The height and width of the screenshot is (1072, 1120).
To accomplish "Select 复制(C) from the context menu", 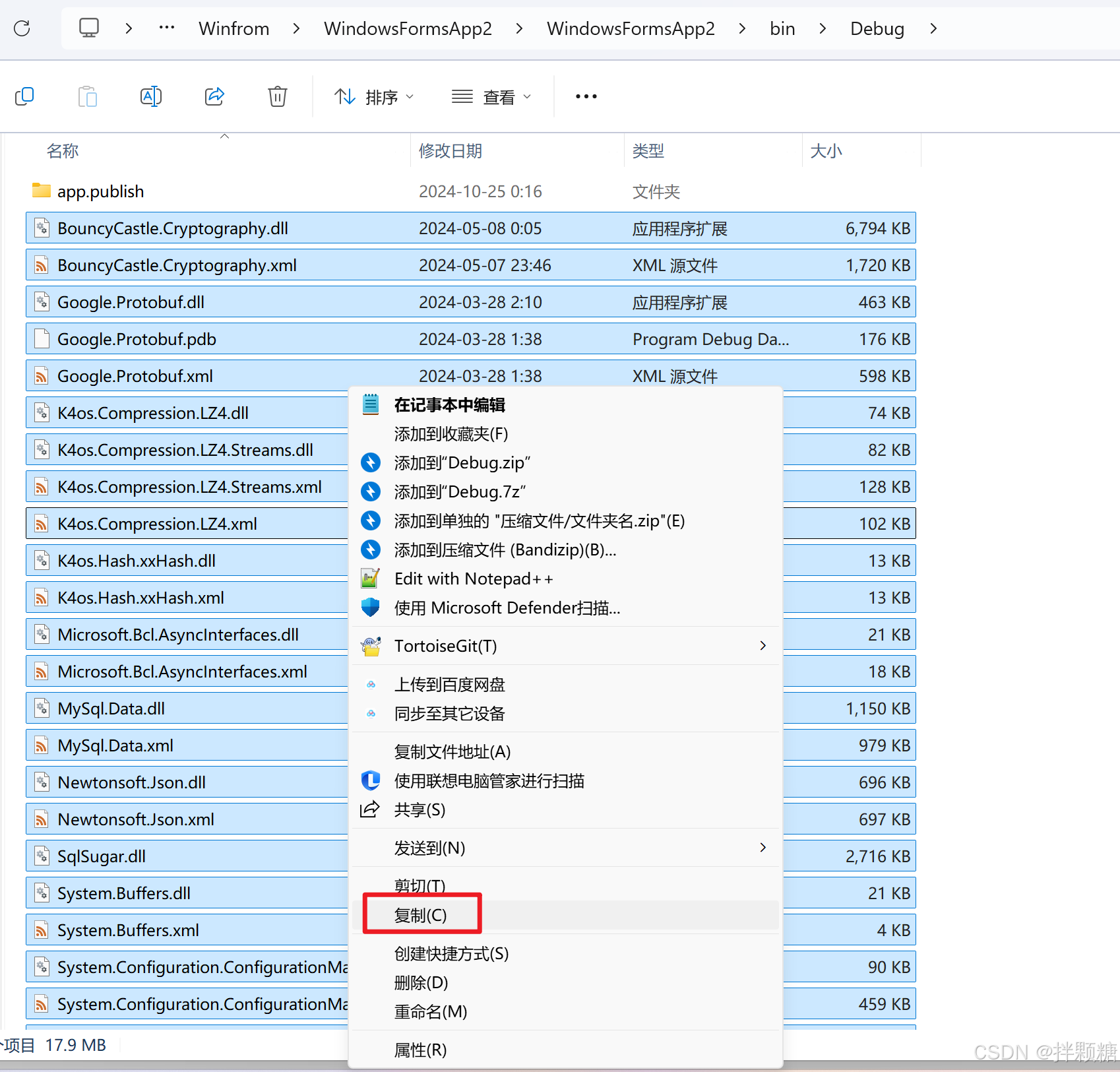I will [x=420, y=915].
